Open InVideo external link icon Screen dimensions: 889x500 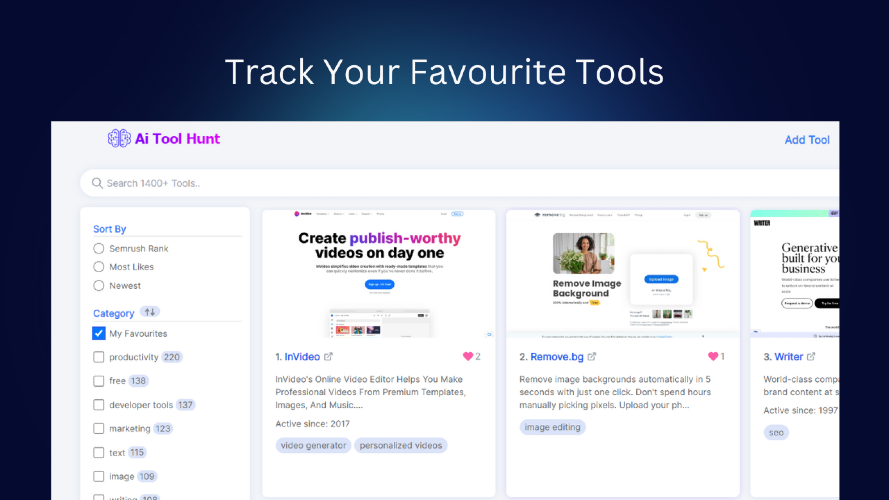pyautogui.click(x=328, y=357)
